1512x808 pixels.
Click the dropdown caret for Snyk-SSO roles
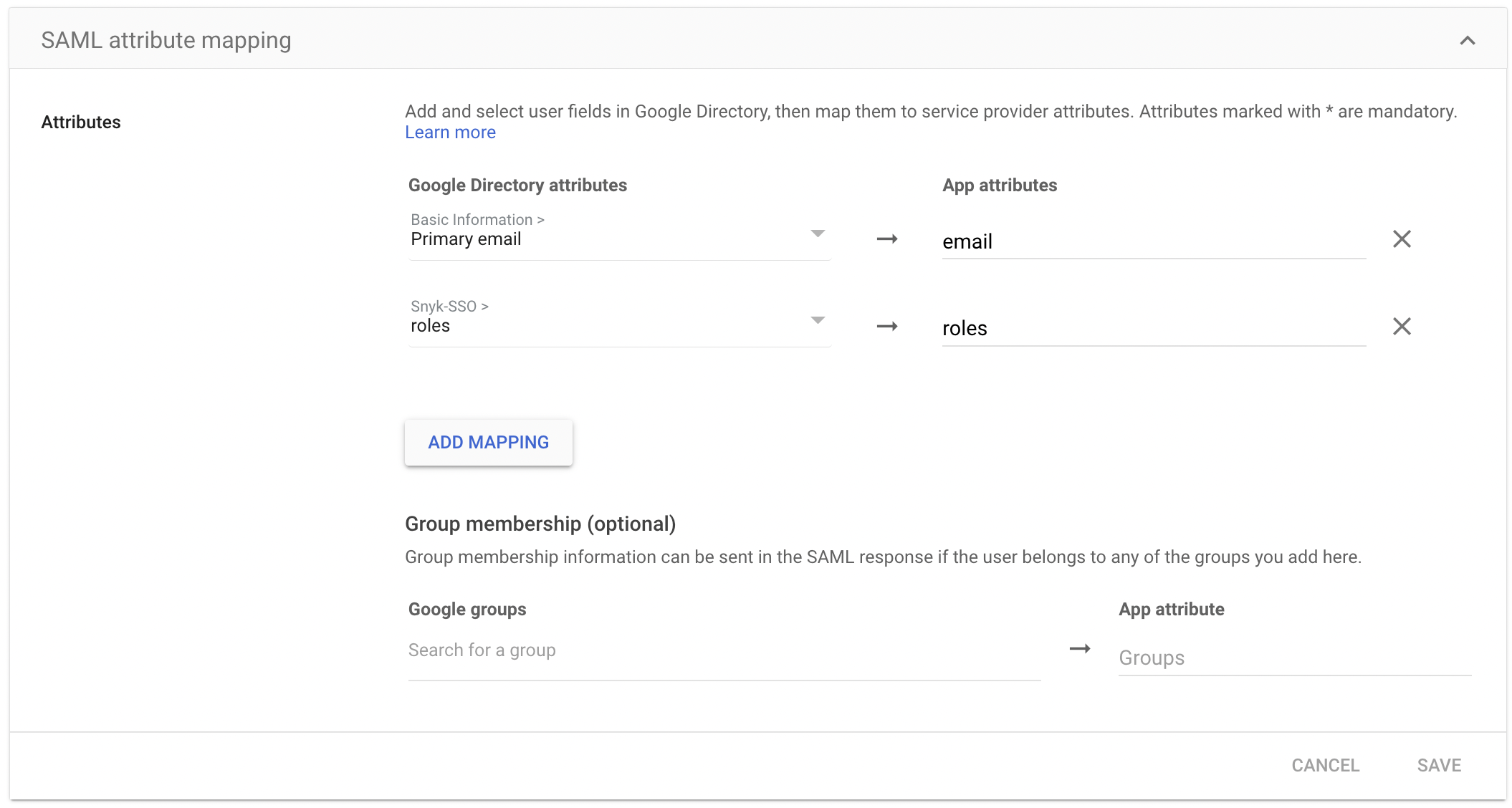[x=818, y=321]
